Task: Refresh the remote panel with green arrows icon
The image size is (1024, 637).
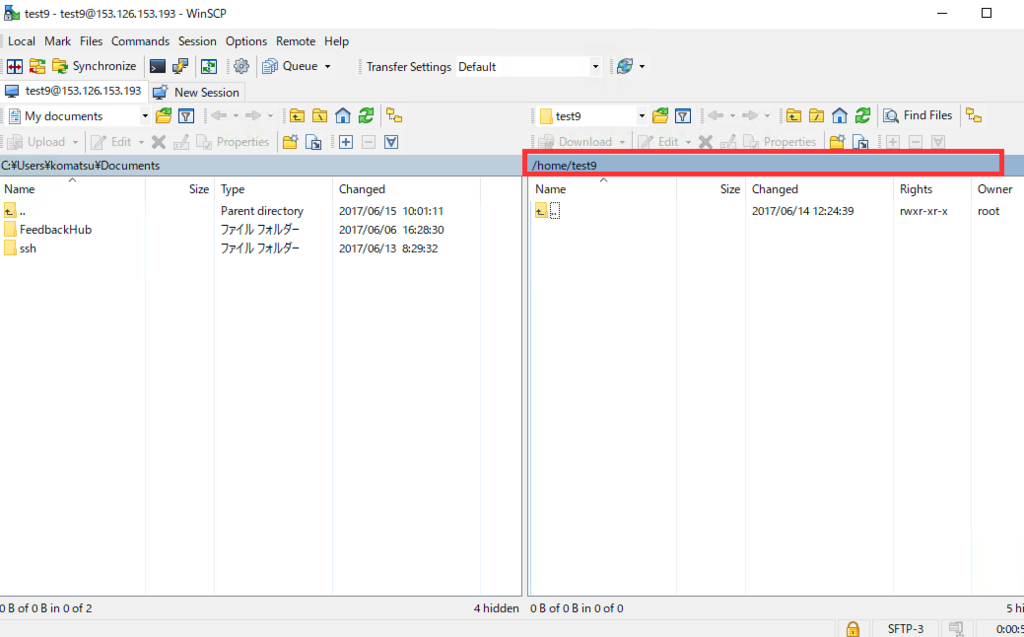Action: [863, 116]
